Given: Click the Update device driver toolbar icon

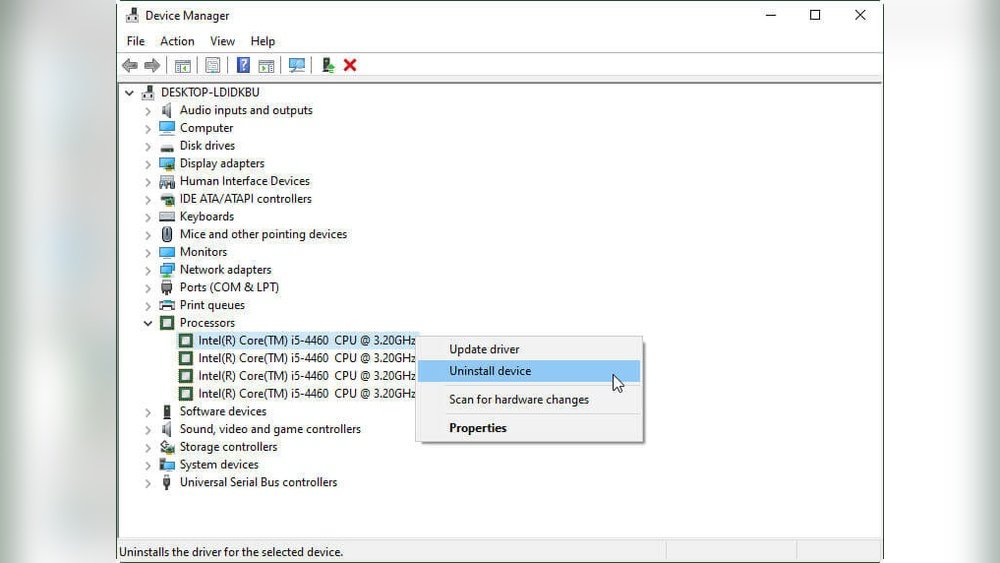Looking at the screenshot, I should [327, 66].
